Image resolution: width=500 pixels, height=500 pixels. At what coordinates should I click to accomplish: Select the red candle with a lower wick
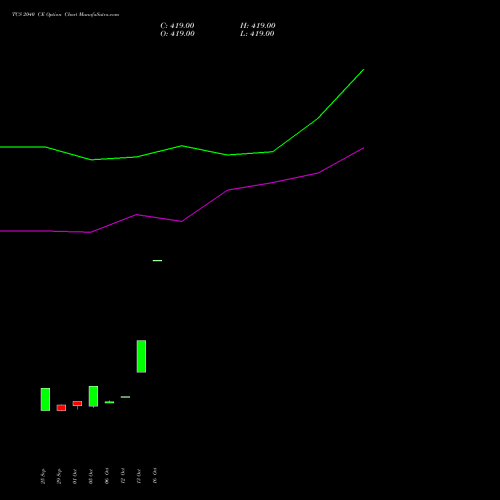[x=77, y=404]
